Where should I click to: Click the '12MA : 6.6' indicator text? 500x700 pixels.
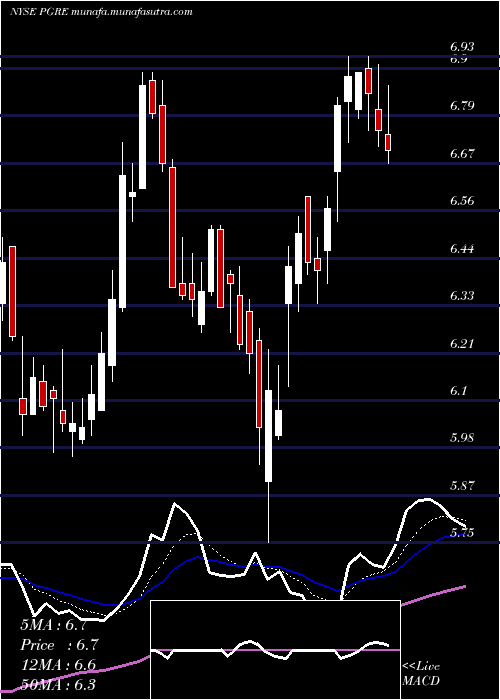tap(57, 665)
